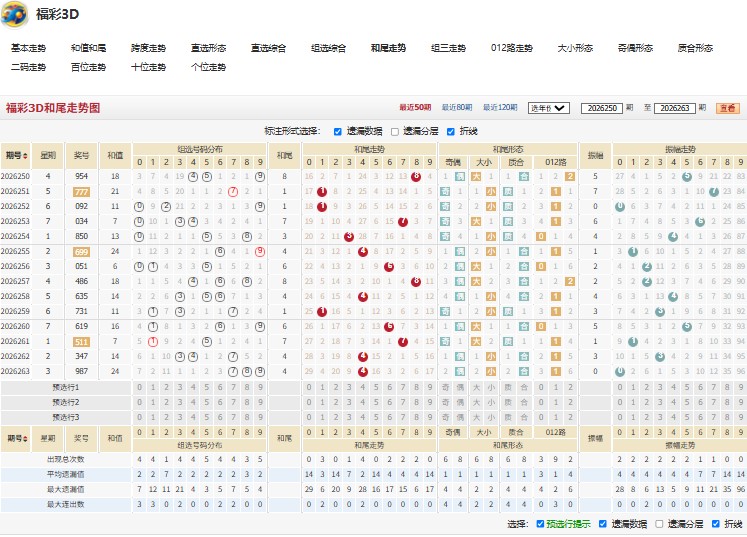Toggle 预选行提示 checkbox at bottom
Image resolution: width=747 pixels, height=537 pixels.
540,524
